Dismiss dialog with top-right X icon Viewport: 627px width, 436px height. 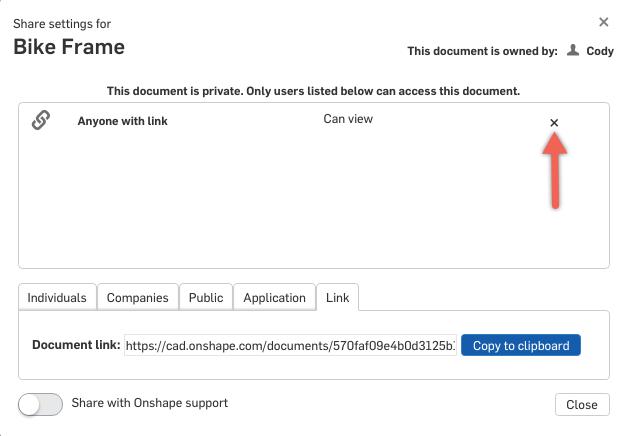pyautogui.click(x=603, y=22)
